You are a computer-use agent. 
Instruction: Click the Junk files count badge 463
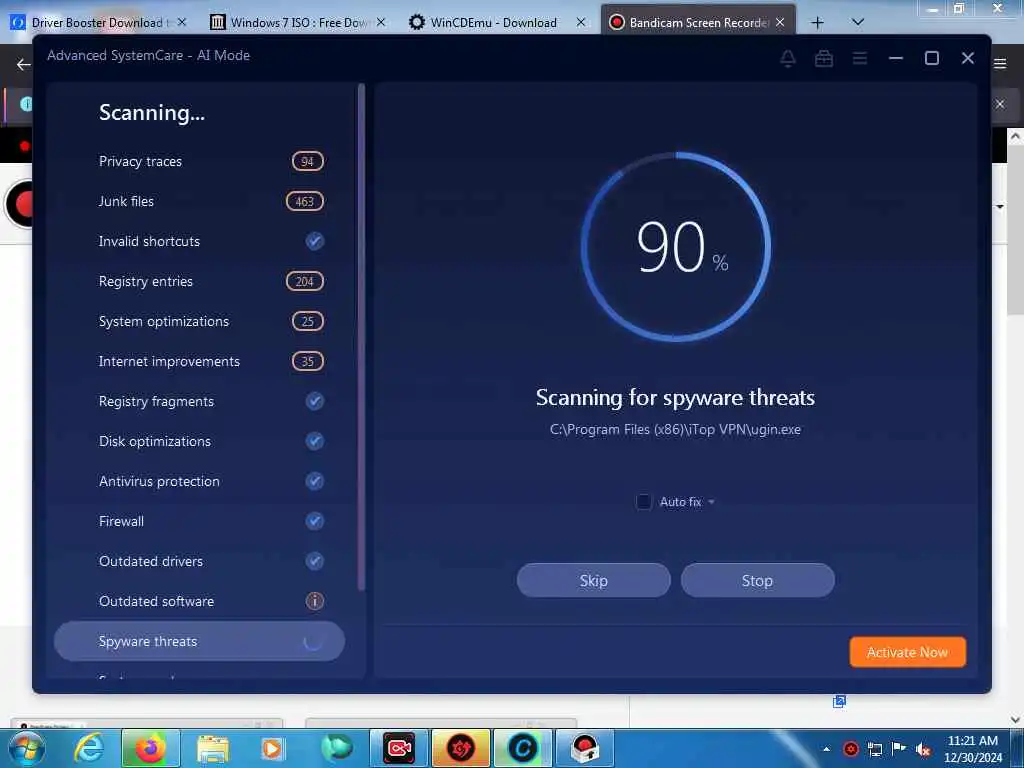305,201
